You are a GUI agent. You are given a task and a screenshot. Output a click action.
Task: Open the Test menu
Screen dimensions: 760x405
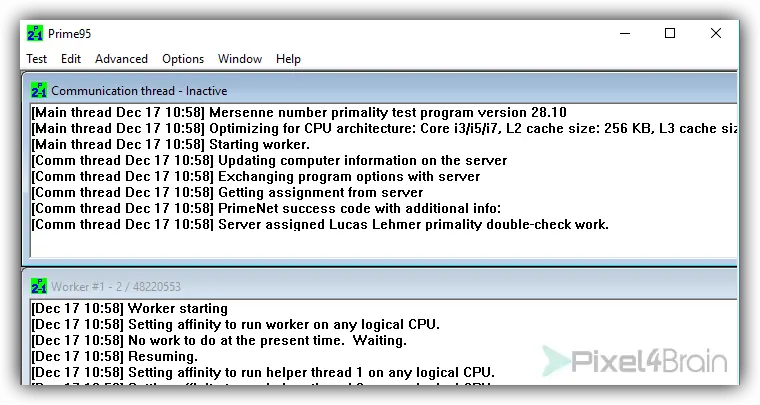coord(36,59)
